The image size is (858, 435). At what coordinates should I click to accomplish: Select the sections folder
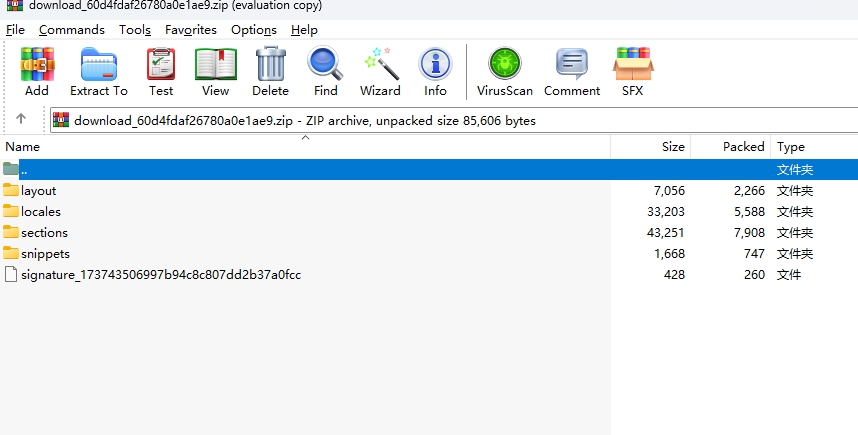pos(44,233)
